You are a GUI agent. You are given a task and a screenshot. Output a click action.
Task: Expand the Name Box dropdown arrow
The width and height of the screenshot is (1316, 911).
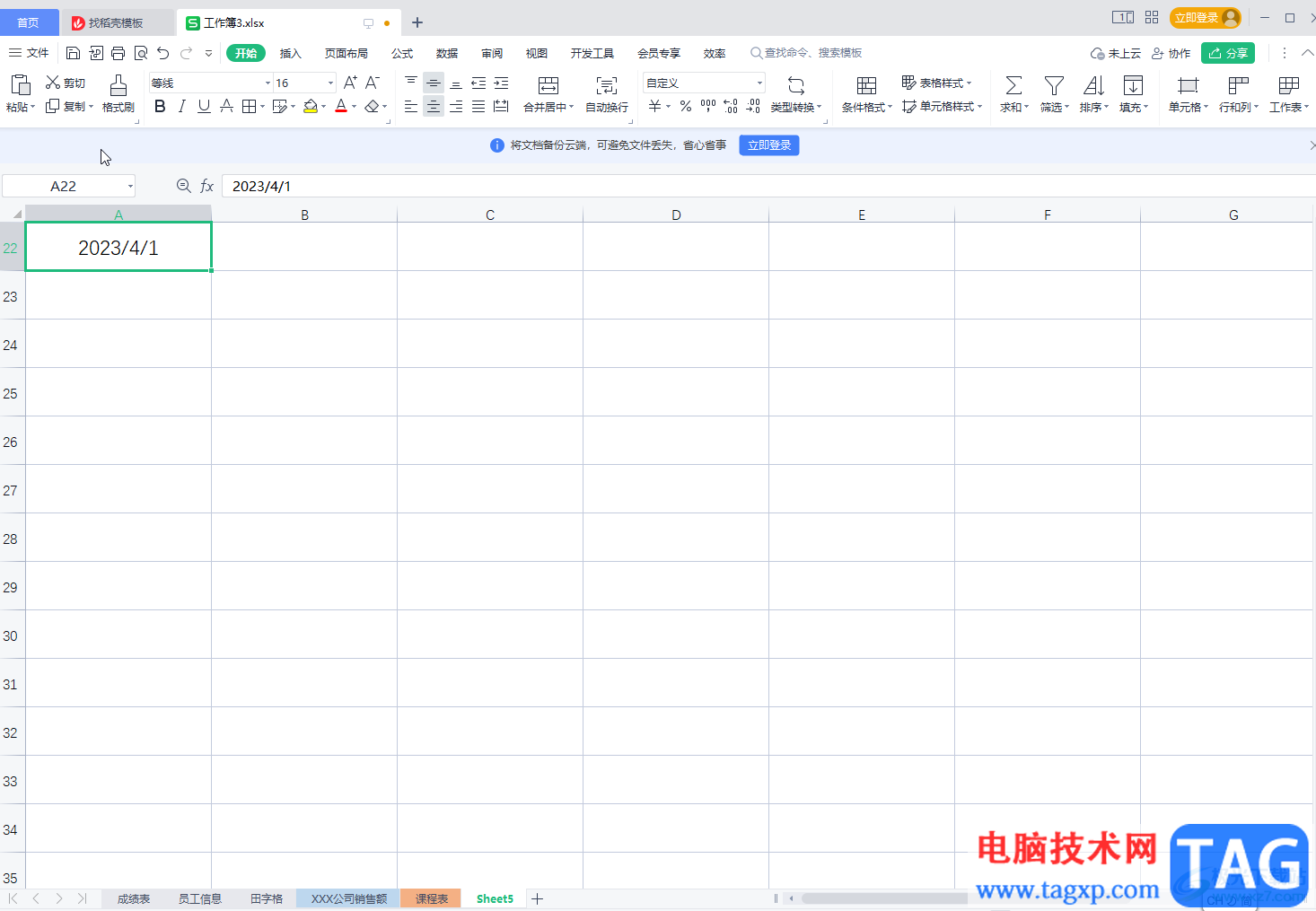tap(130, 186)
